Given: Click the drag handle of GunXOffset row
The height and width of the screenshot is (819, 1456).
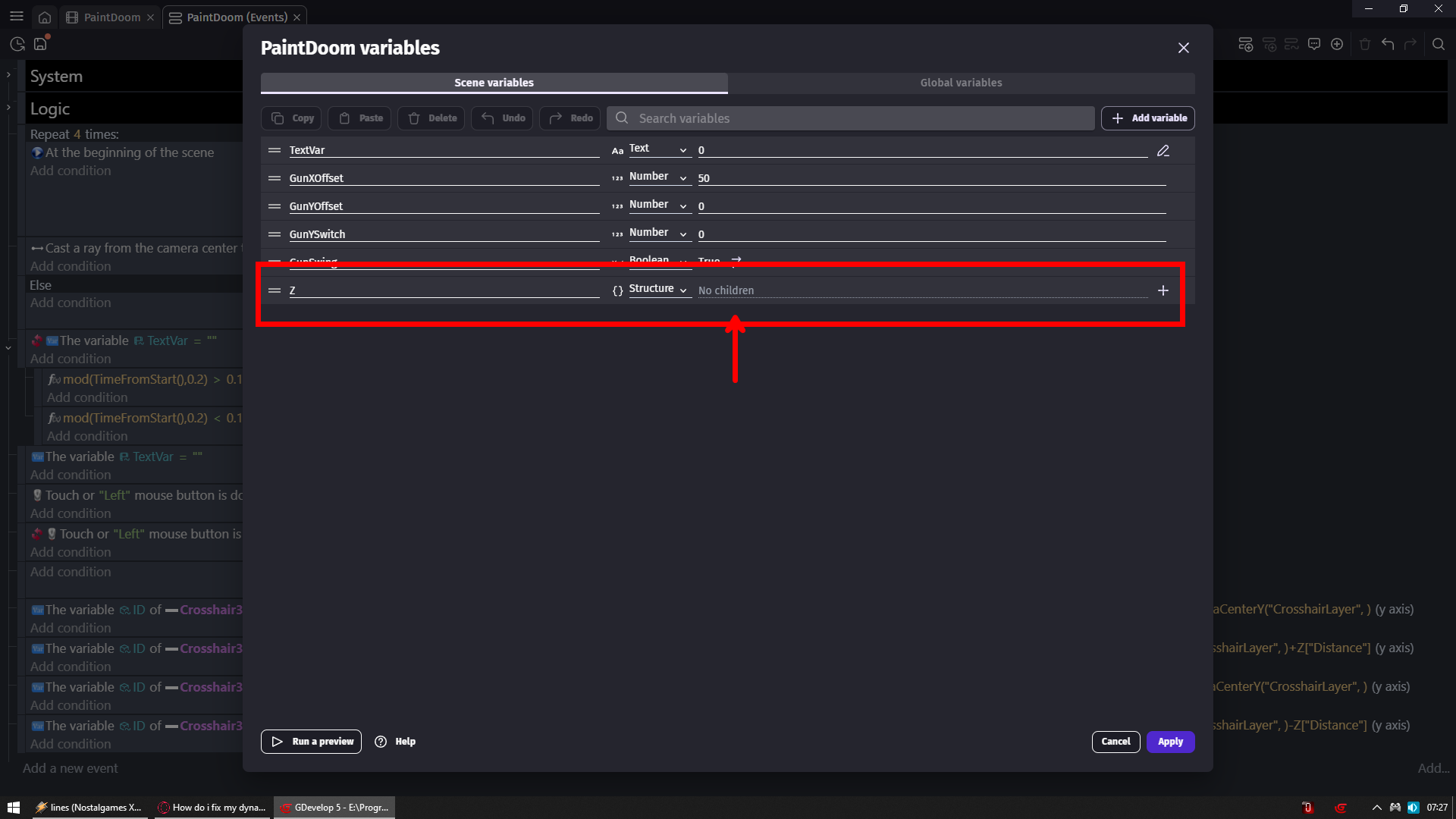Looking at the screenshot, I should click(x=275, y=178).
